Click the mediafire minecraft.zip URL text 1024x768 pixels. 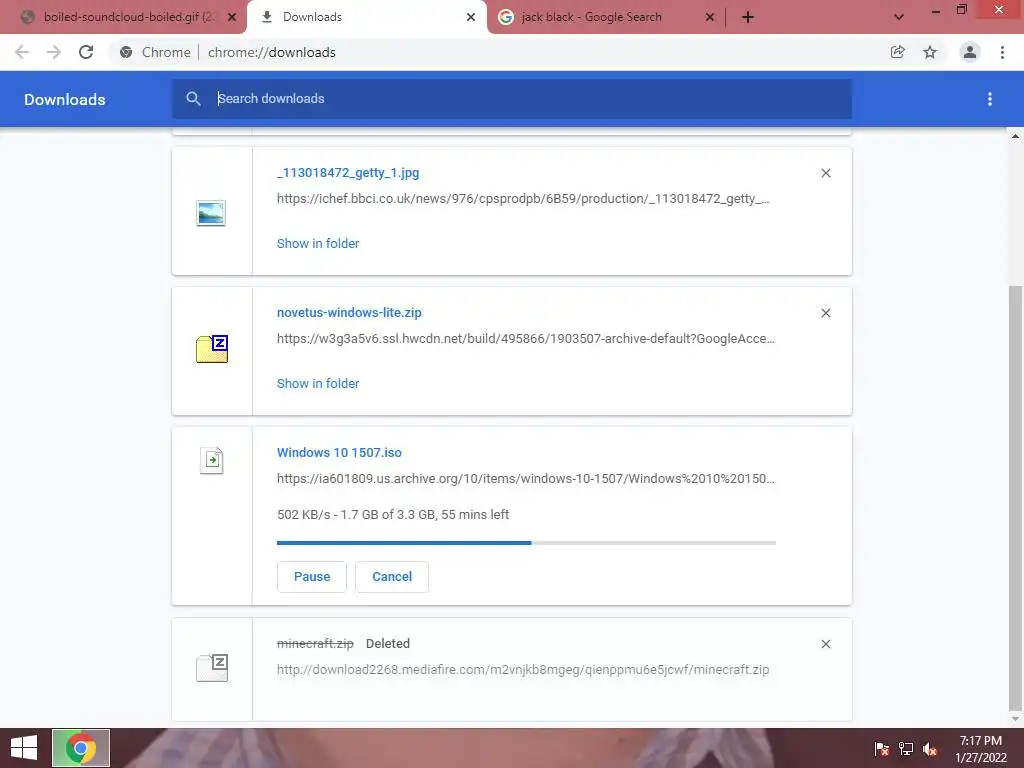tap(523, 669)
